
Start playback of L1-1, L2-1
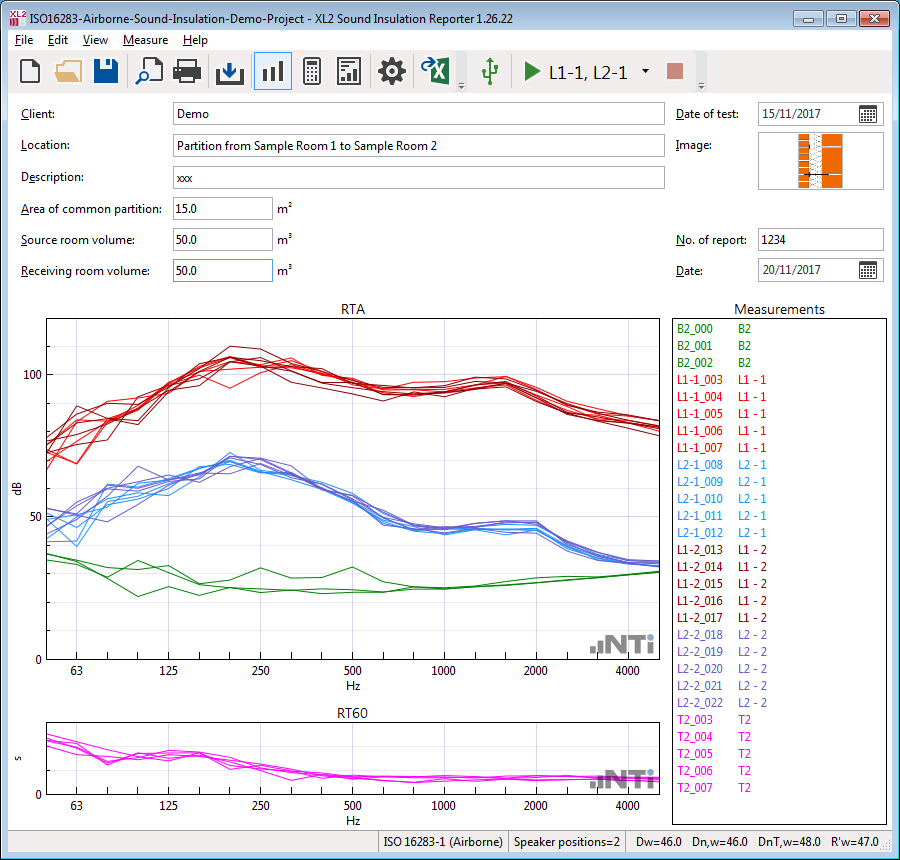coord(532,71)
